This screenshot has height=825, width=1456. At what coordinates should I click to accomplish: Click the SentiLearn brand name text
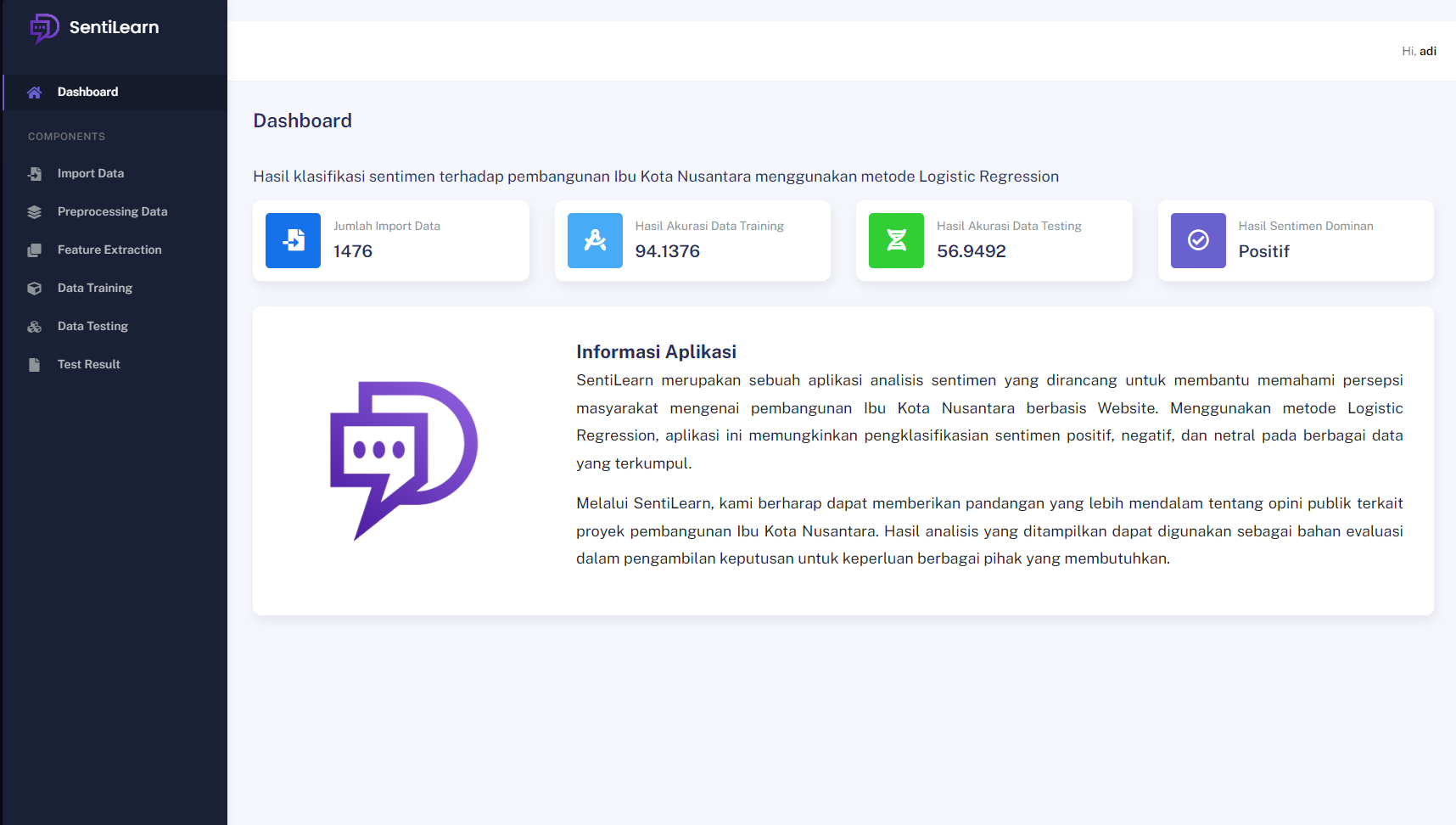point(114,27)
